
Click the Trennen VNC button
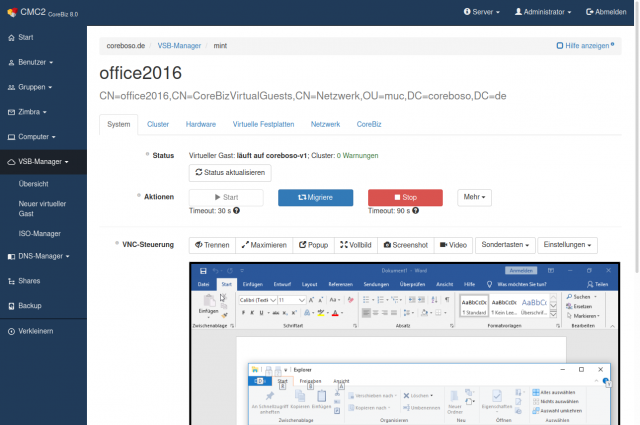(x=212, y=245)
